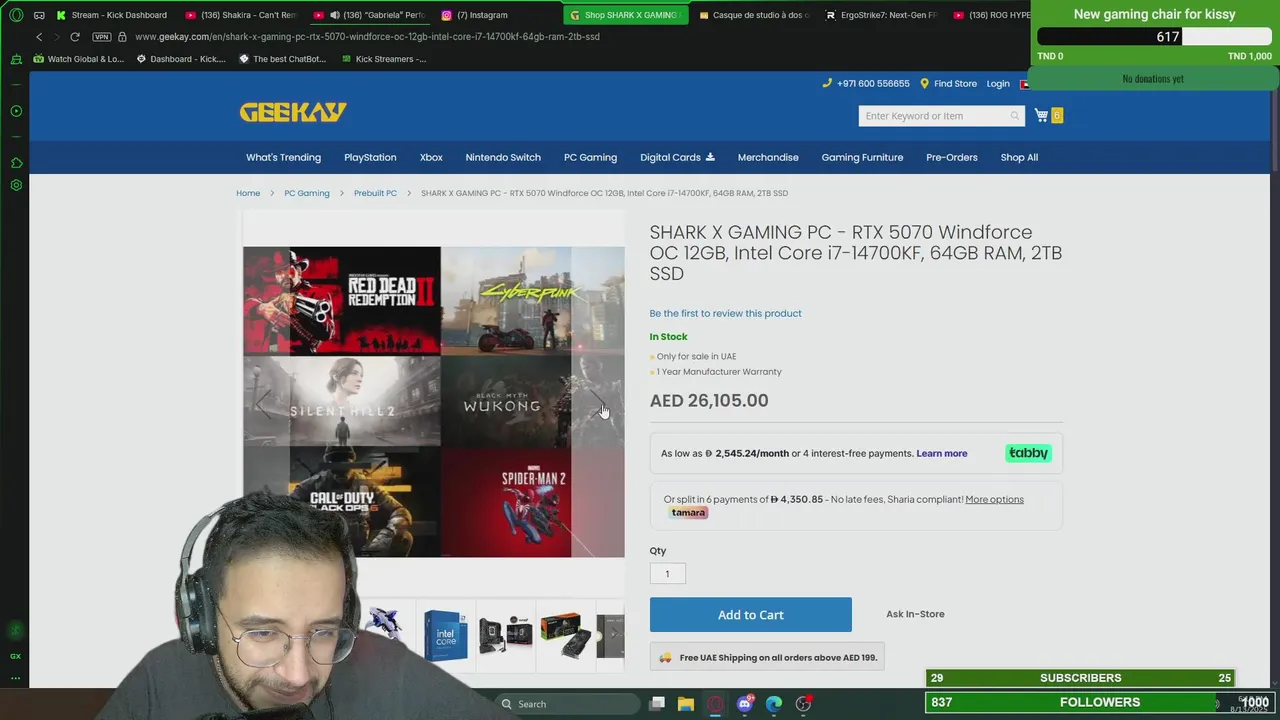Select graphics card thumbnail

coord(564,635)
